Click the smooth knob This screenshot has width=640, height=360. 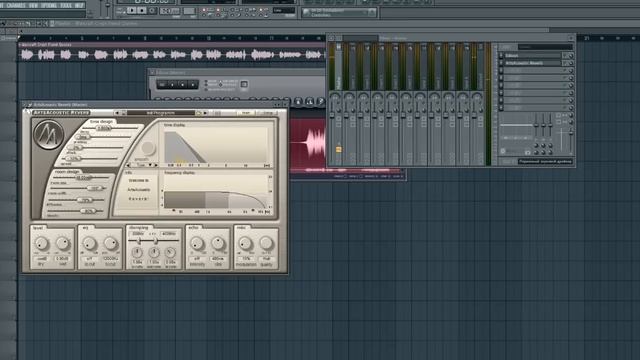pos(148,147)
